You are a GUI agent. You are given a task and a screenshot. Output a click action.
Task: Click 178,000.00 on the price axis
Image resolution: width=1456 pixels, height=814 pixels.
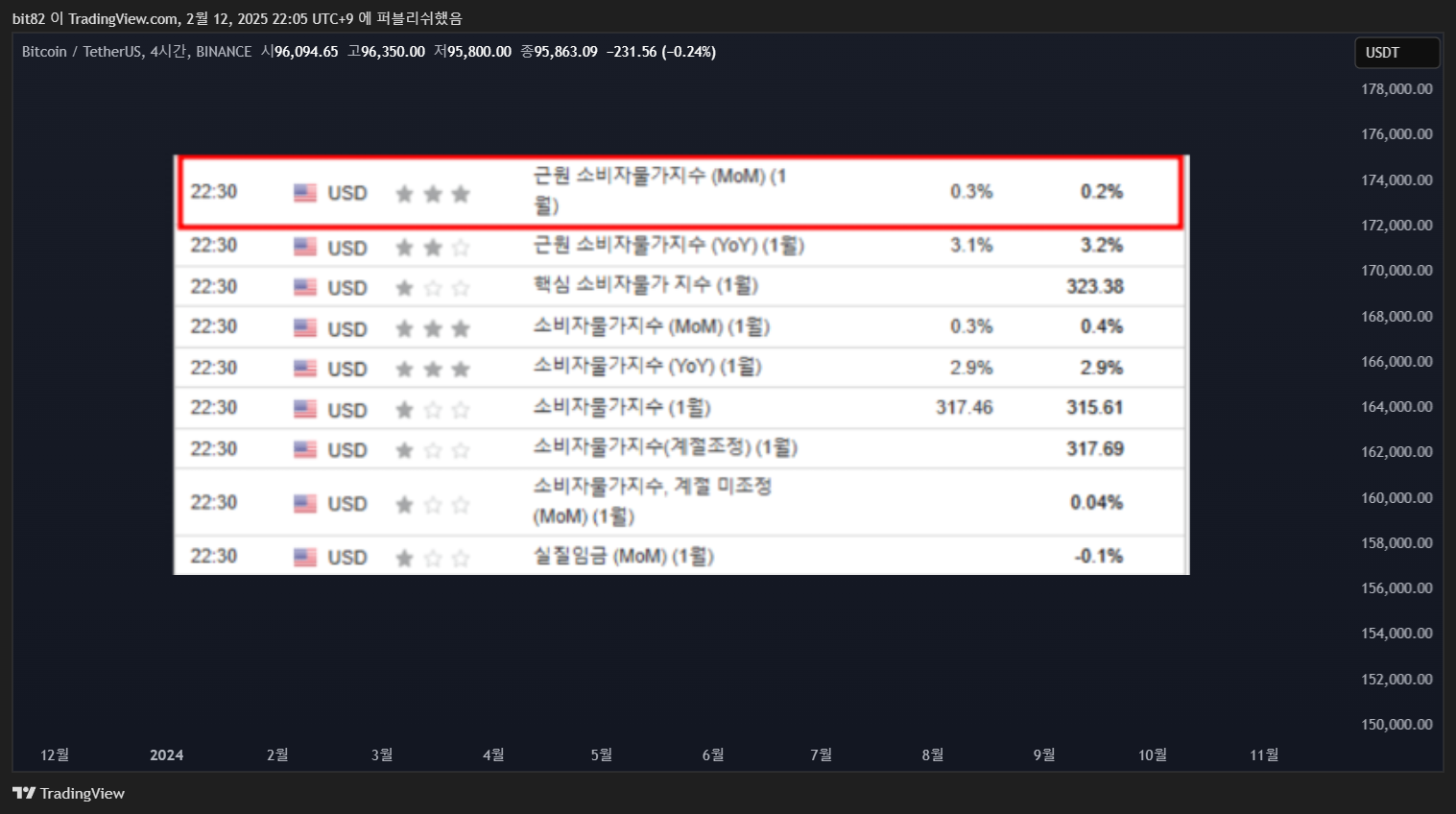[1396, 89]
